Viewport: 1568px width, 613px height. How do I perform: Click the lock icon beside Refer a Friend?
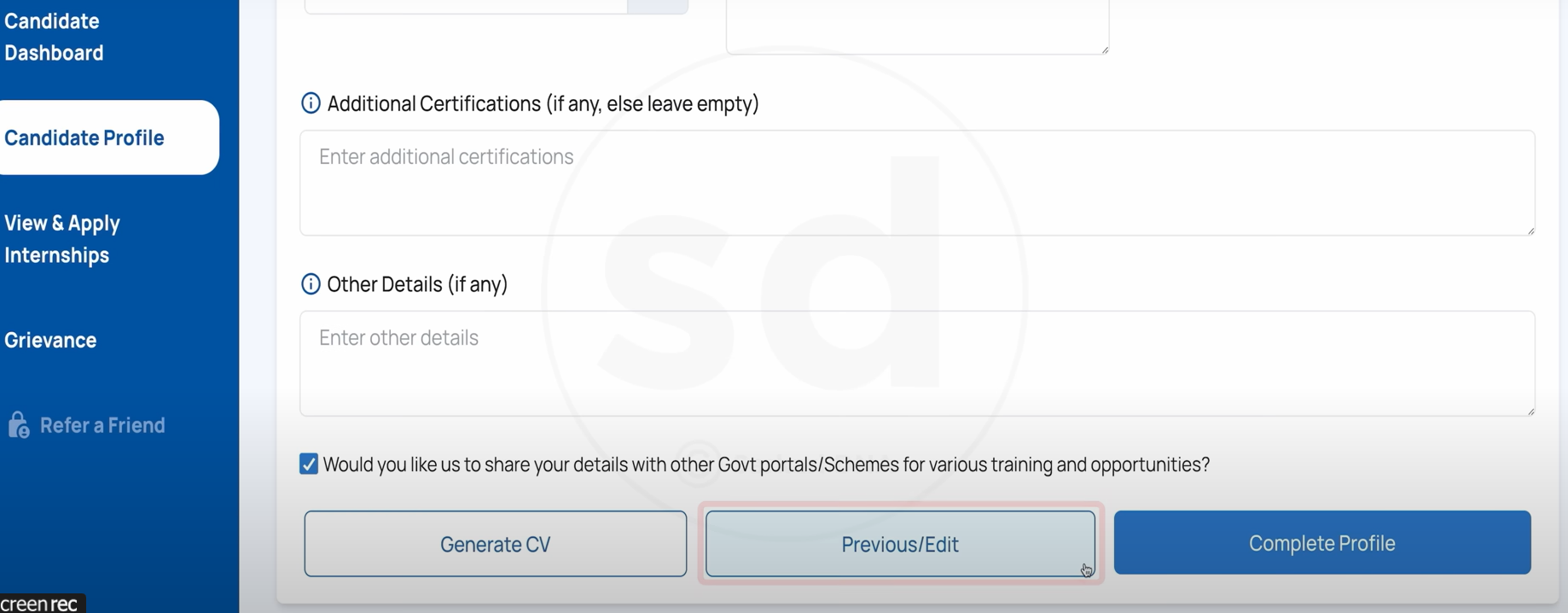click(19, 425)
